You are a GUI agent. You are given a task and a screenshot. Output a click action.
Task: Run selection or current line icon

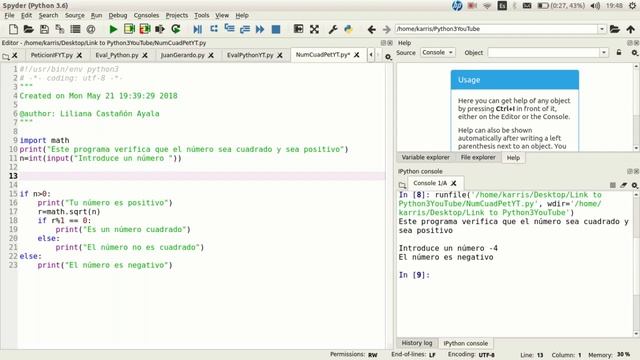[160, 29]
